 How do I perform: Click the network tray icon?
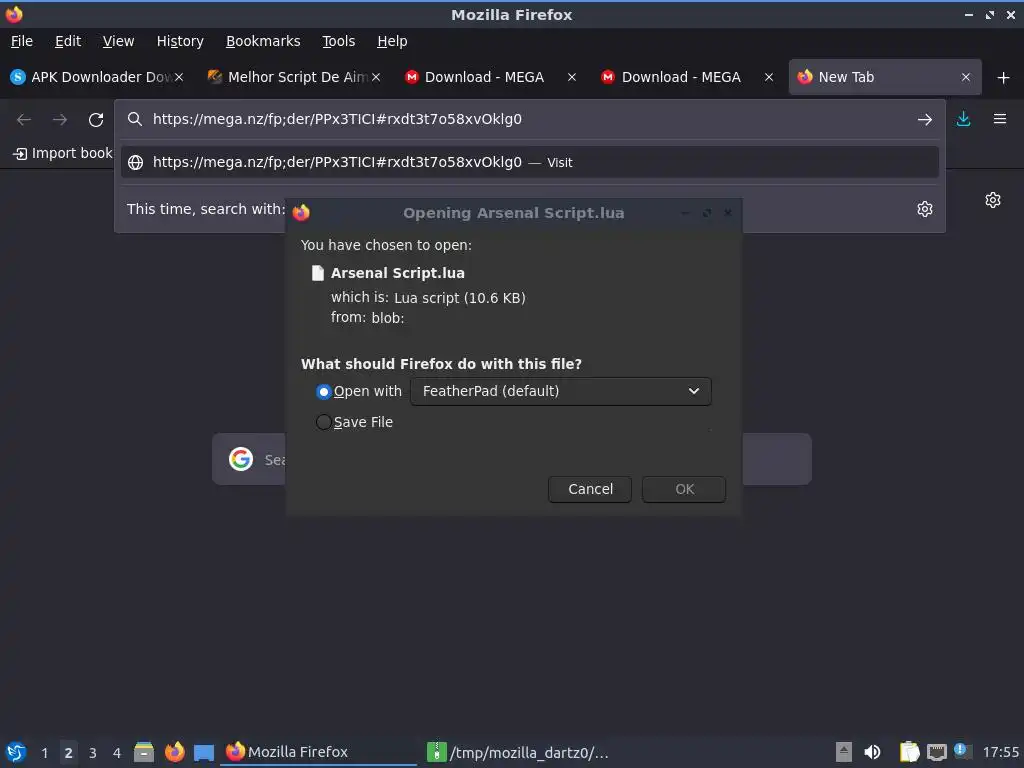[936, 752]
